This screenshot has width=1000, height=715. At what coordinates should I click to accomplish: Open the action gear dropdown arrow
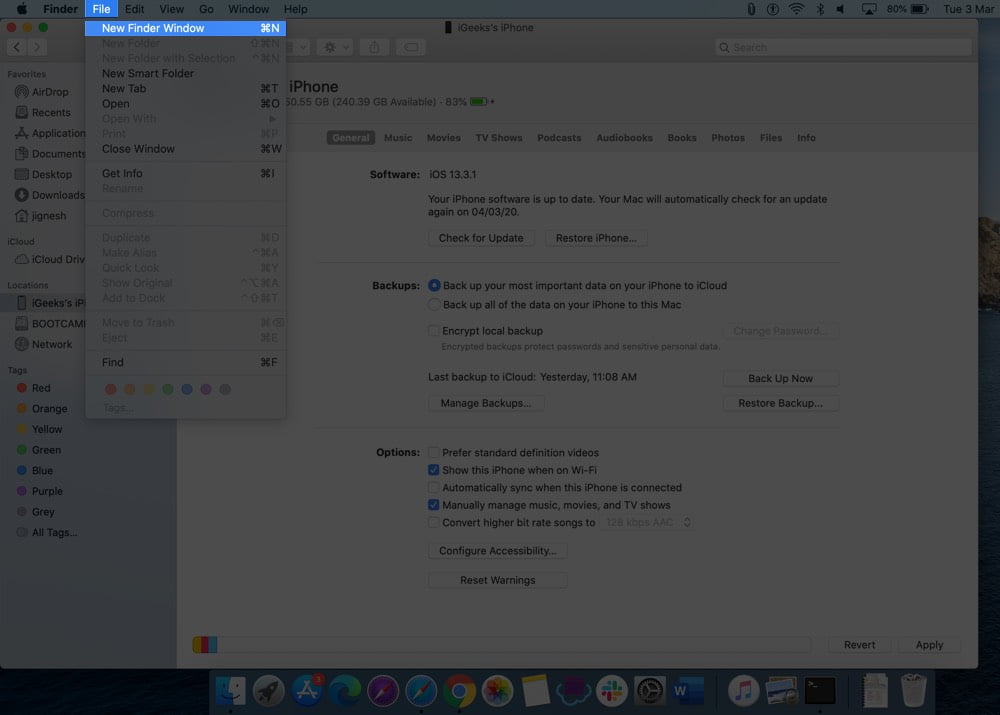345,47
